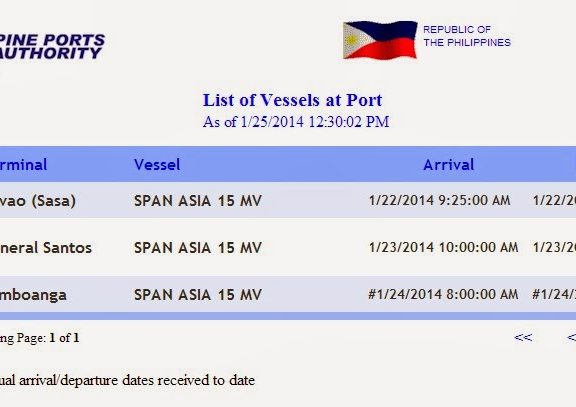Click the List of Vessels at Port heading
The image size is (576, 407).
tap(292, 100)
